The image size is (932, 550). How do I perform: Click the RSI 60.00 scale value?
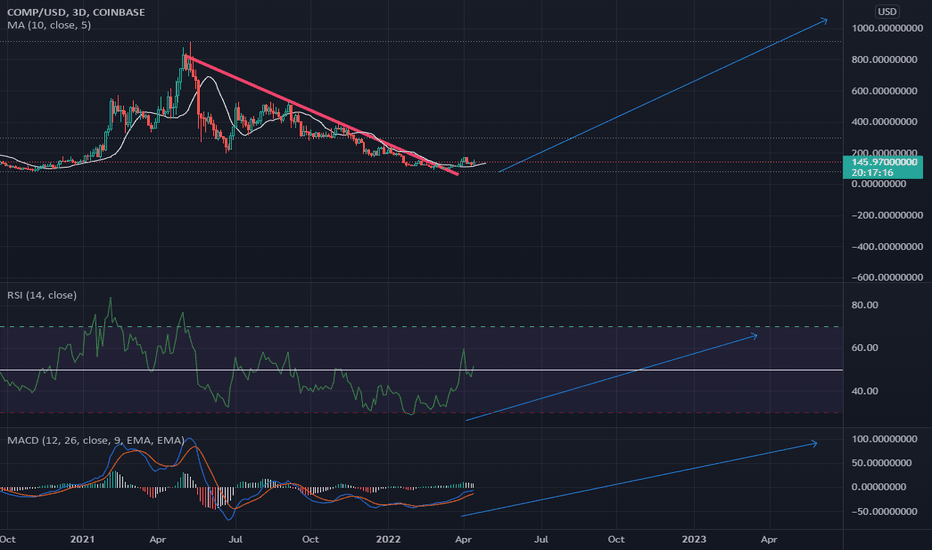click(x=864, y=348)
